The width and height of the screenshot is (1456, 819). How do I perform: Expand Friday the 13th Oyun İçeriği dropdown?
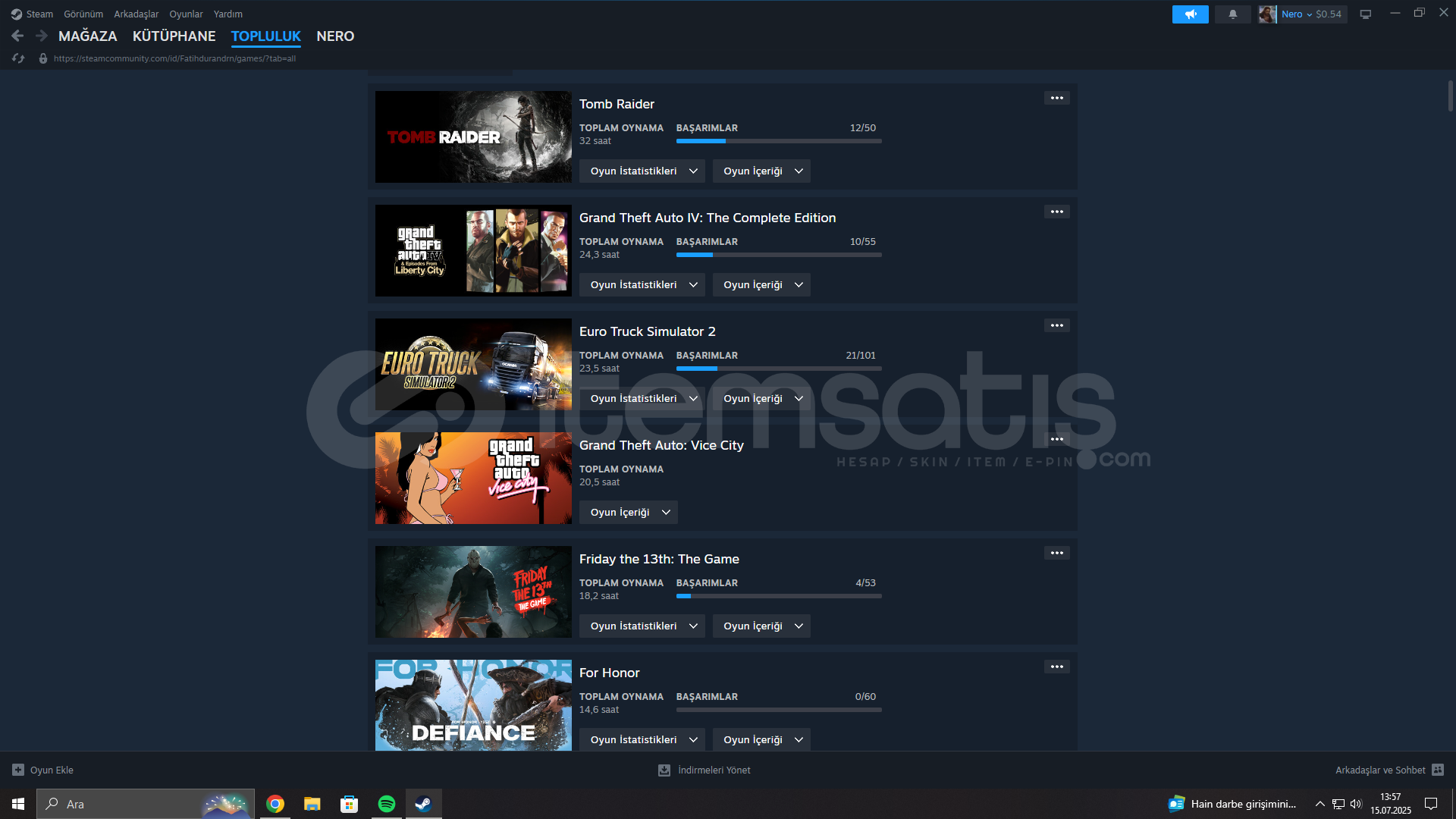coord(761,626)
